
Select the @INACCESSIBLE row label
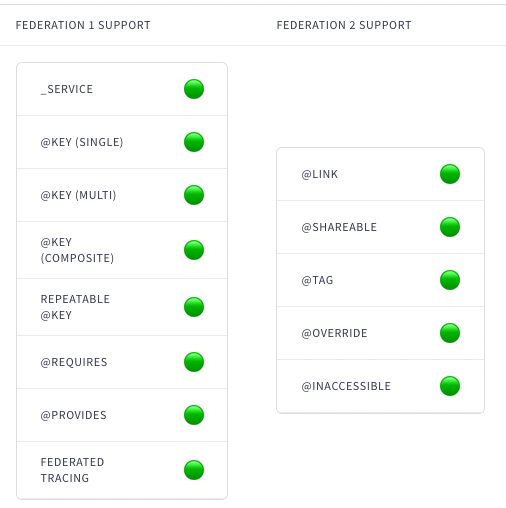[346, 386]
